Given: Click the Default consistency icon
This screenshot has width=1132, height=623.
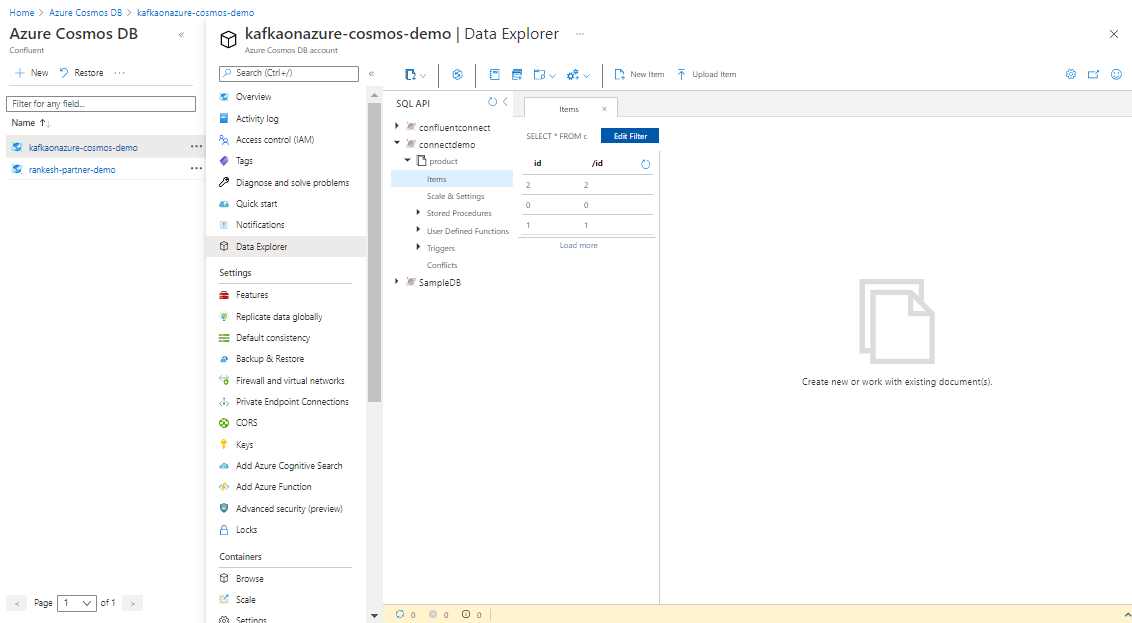Looking at the screenshot, I should pos(224,337).
